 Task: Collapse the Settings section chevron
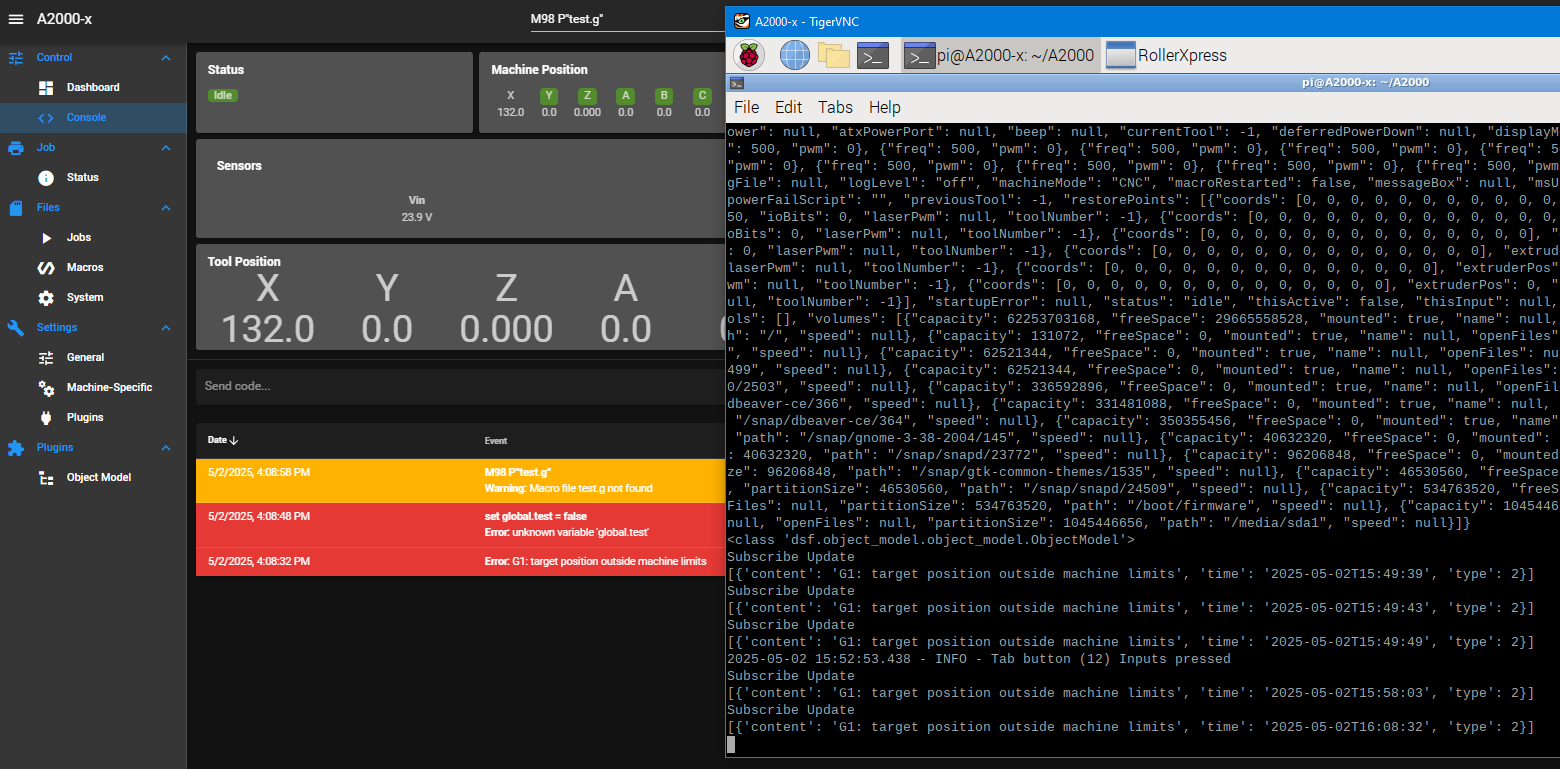(x=166, y=328)
